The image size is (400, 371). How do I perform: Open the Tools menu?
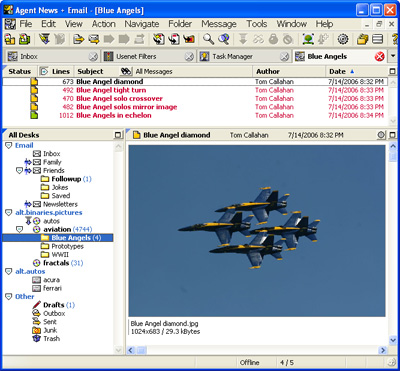tap(257, 24)
